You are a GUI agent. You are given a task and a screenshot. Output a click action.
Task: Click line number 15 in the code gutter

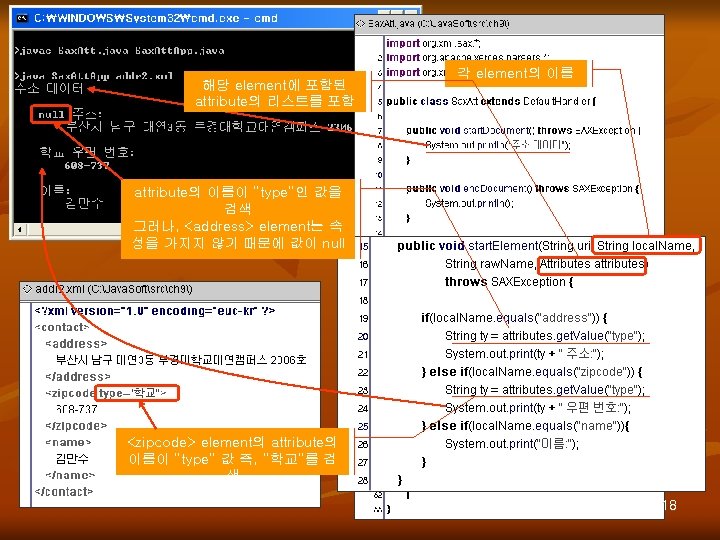[x=364, y=246]
